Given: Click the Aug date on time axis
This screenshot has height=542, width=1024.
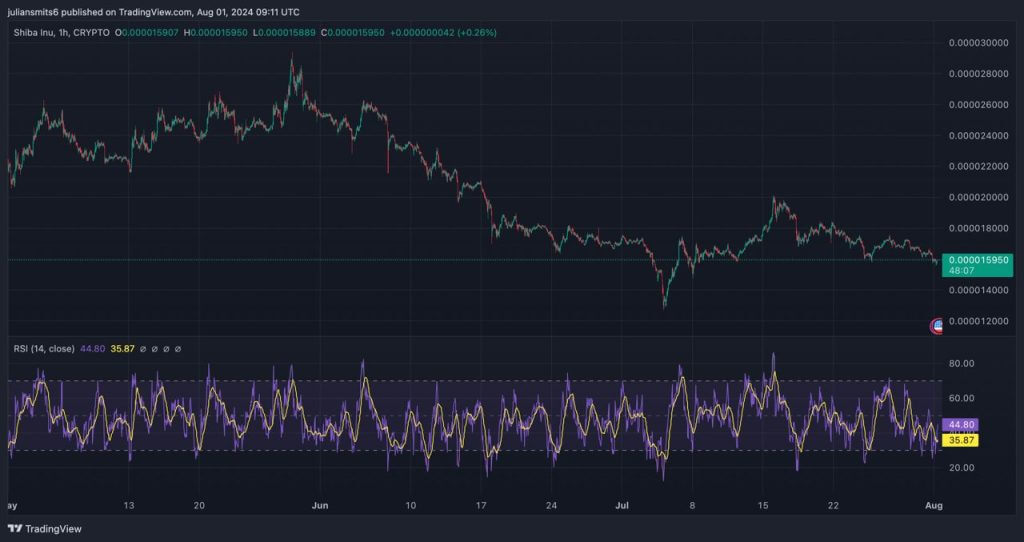Looking at the screenshot, I should [x=935, y=505].
